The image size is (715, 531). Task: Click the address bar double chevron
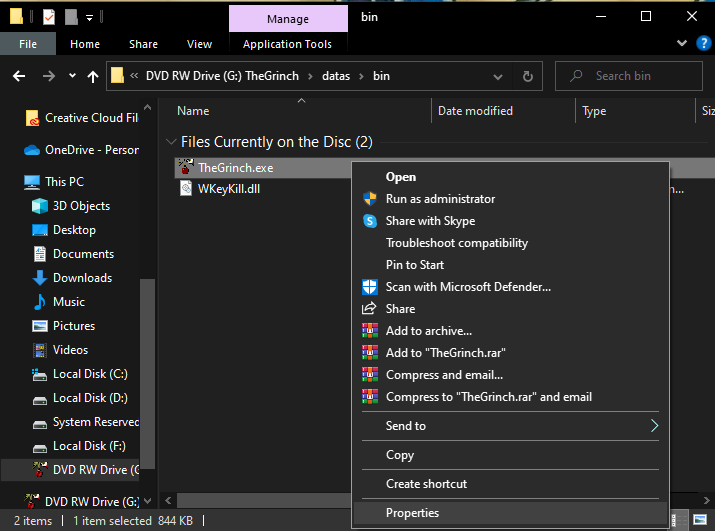134,76
